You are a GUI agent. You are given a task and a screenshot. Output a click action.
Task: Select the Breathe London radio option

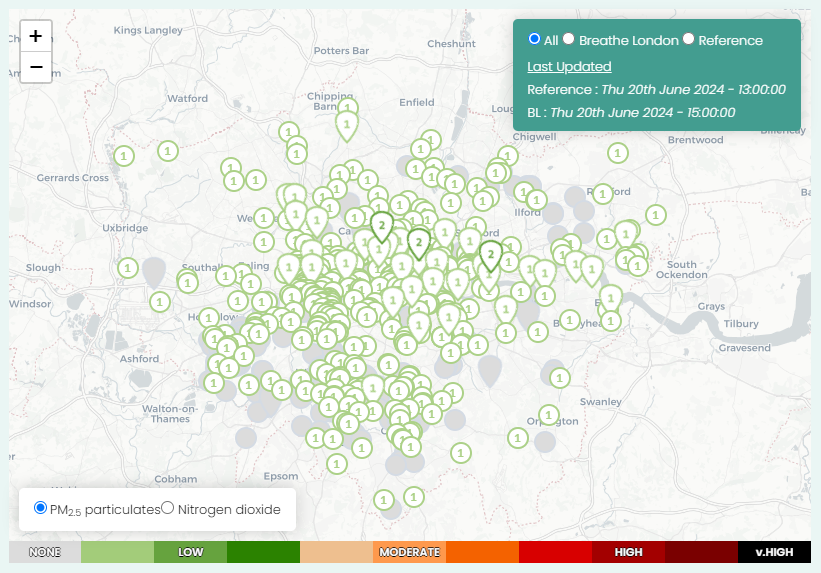(568, 39)
